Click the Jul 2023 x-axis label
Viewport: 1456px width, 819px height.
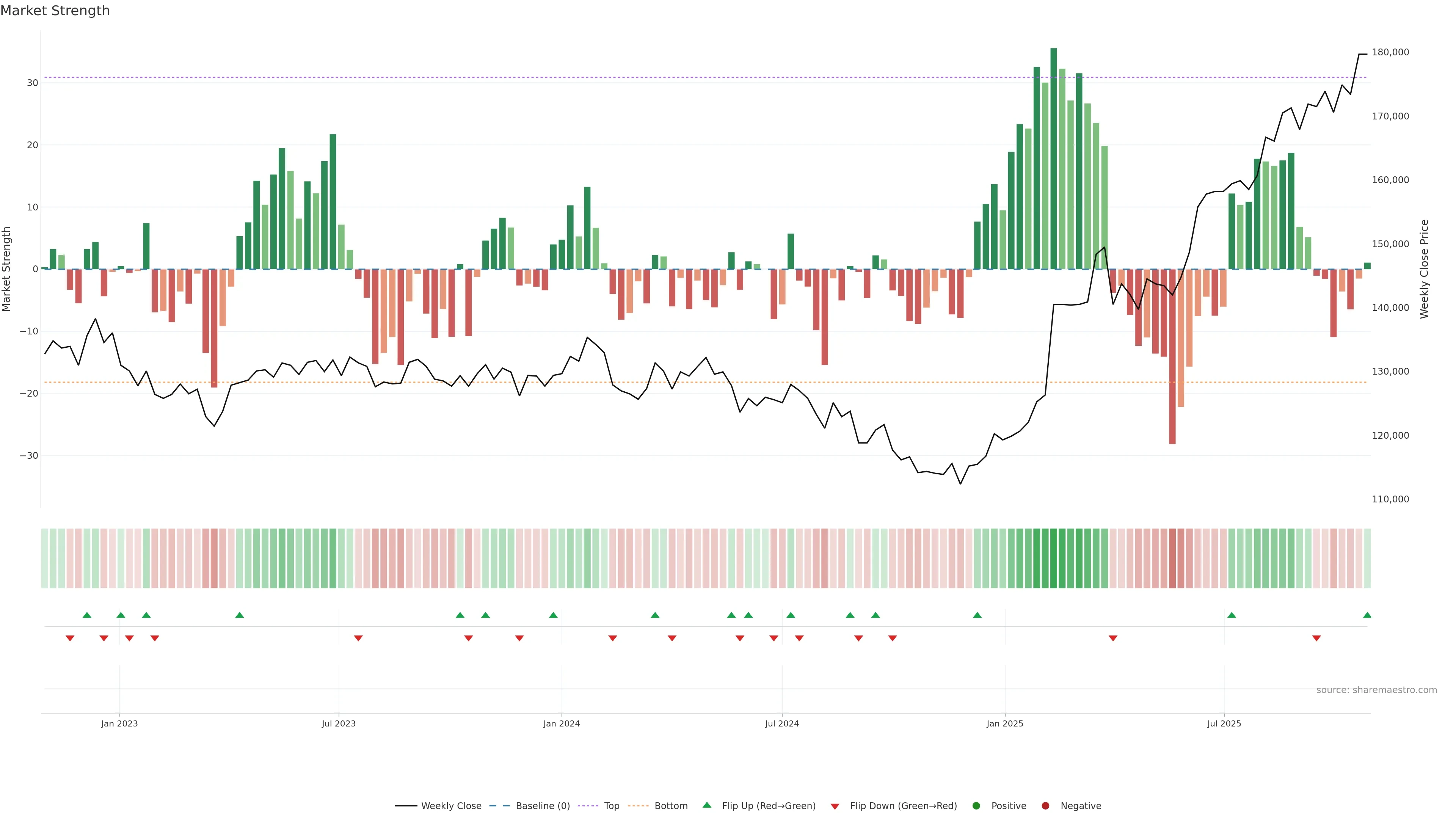339,723
